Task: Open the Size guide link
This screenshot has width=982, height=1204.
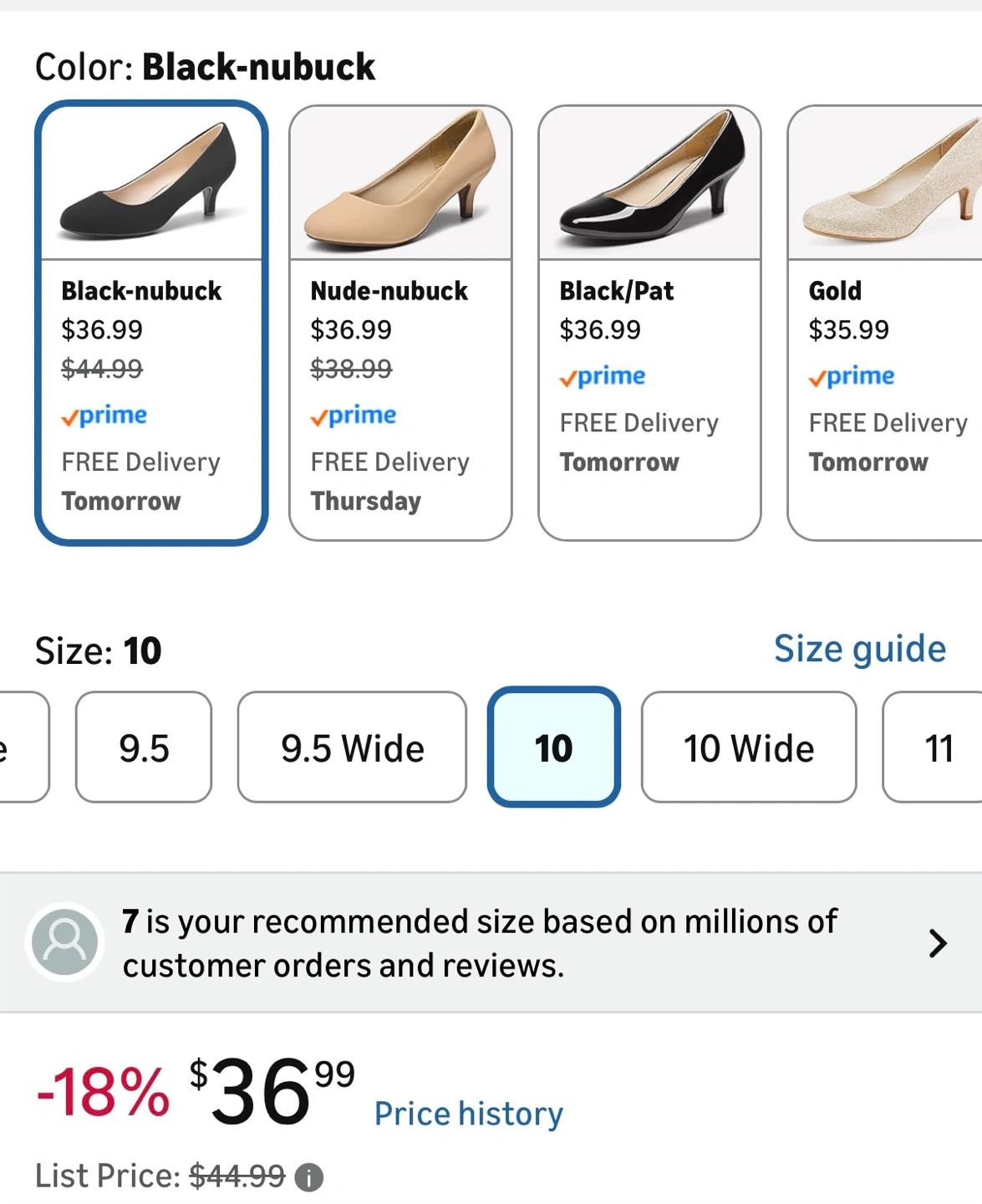Action: pyautogui.click(x=859, y=649)
